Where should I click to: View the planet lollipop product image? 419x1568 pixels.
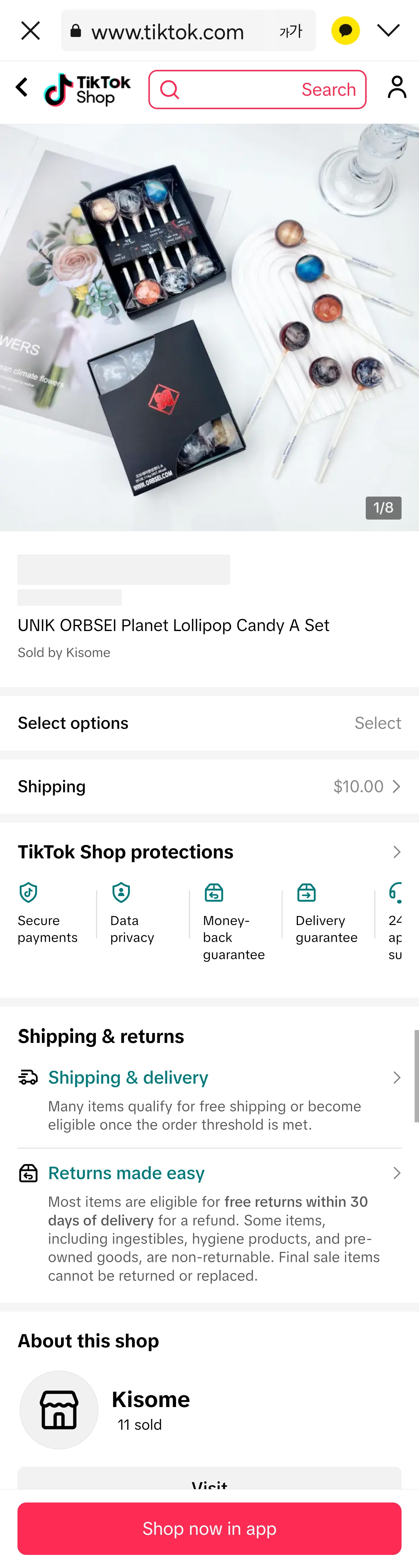pos(209,327)
